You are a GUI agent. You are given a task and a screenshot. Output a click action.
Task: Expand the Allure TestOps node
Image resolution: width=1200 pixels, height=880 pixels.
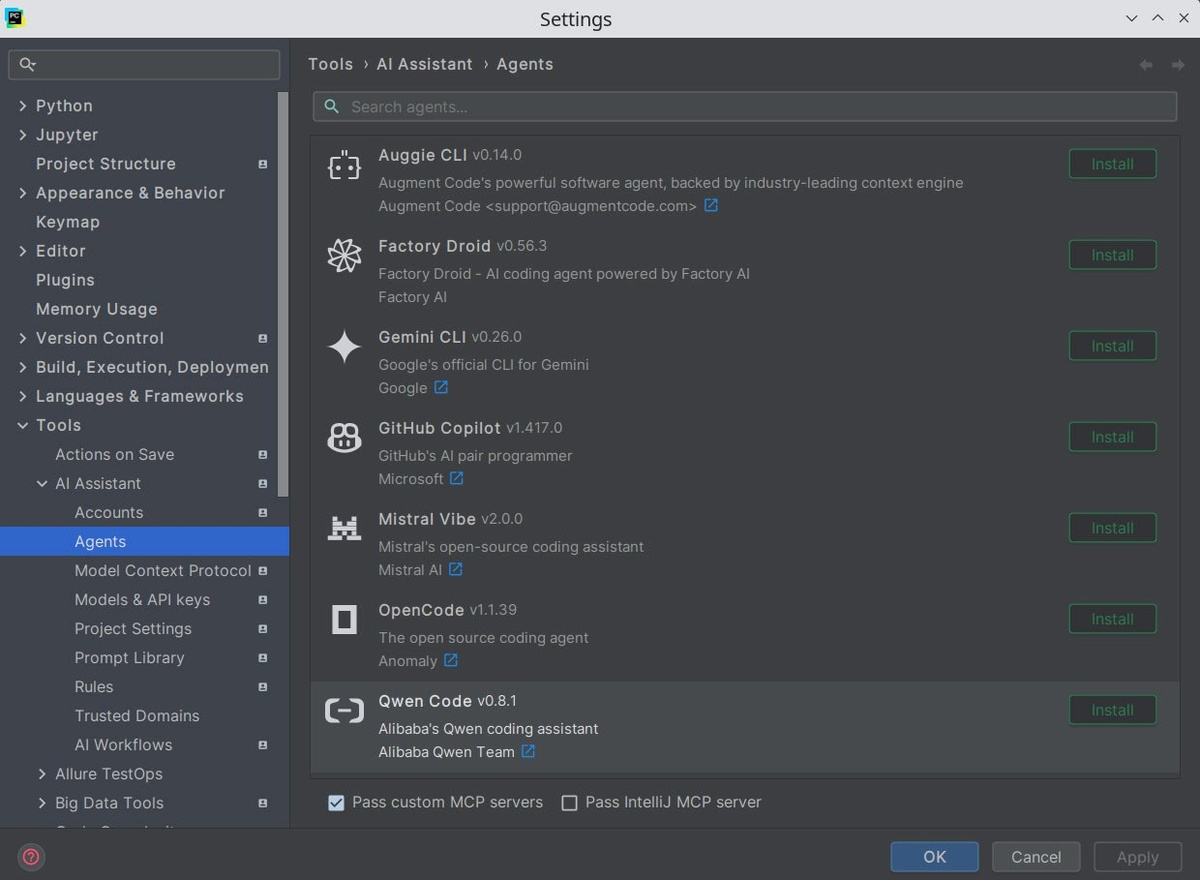pos(42,773)
